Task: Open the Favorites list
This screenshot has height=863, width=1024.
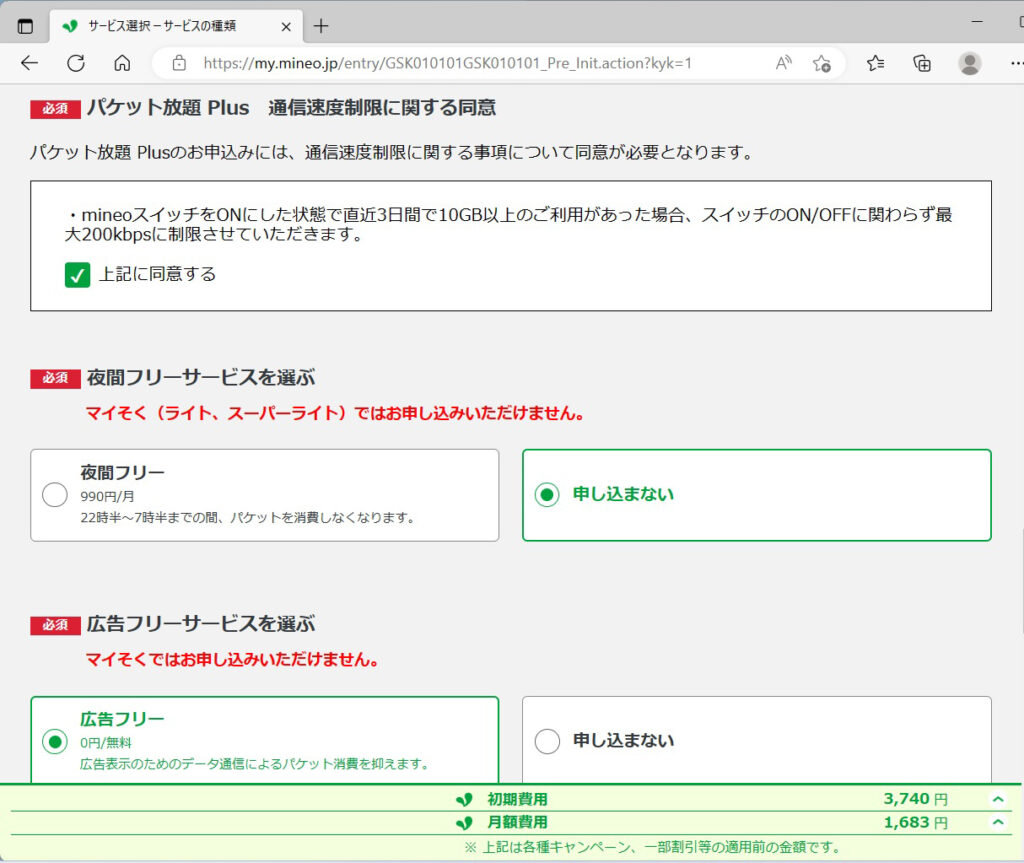Action: coord(875,63)
